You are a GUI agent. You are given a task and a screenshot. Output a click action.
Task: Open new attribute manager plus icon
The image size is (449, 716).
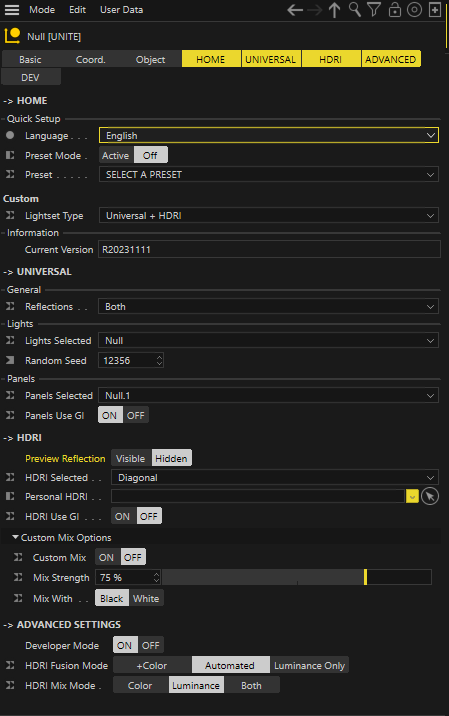tap(435, 10)
